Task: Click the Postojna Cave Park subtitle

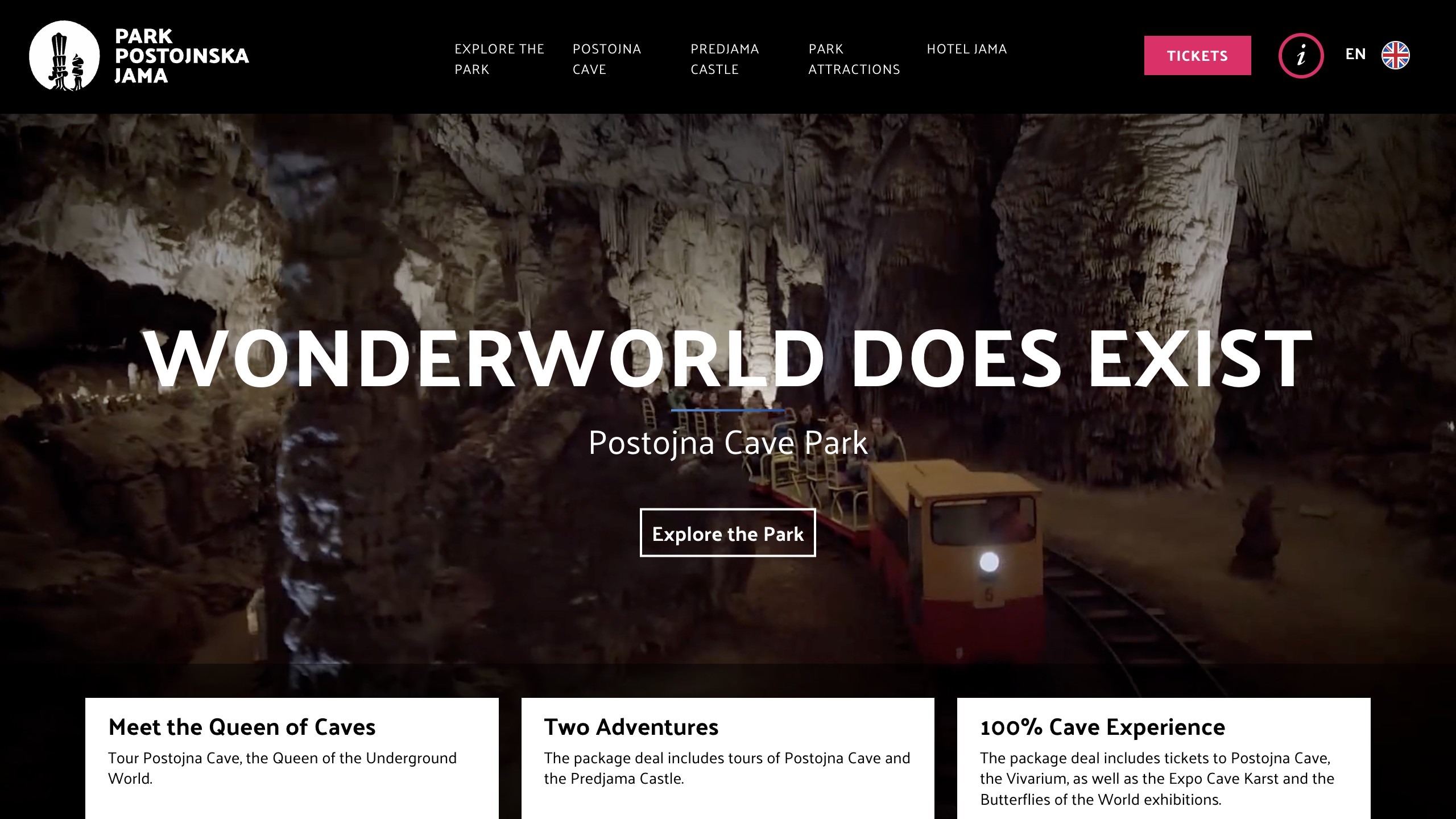Action: tap(728, 442)
